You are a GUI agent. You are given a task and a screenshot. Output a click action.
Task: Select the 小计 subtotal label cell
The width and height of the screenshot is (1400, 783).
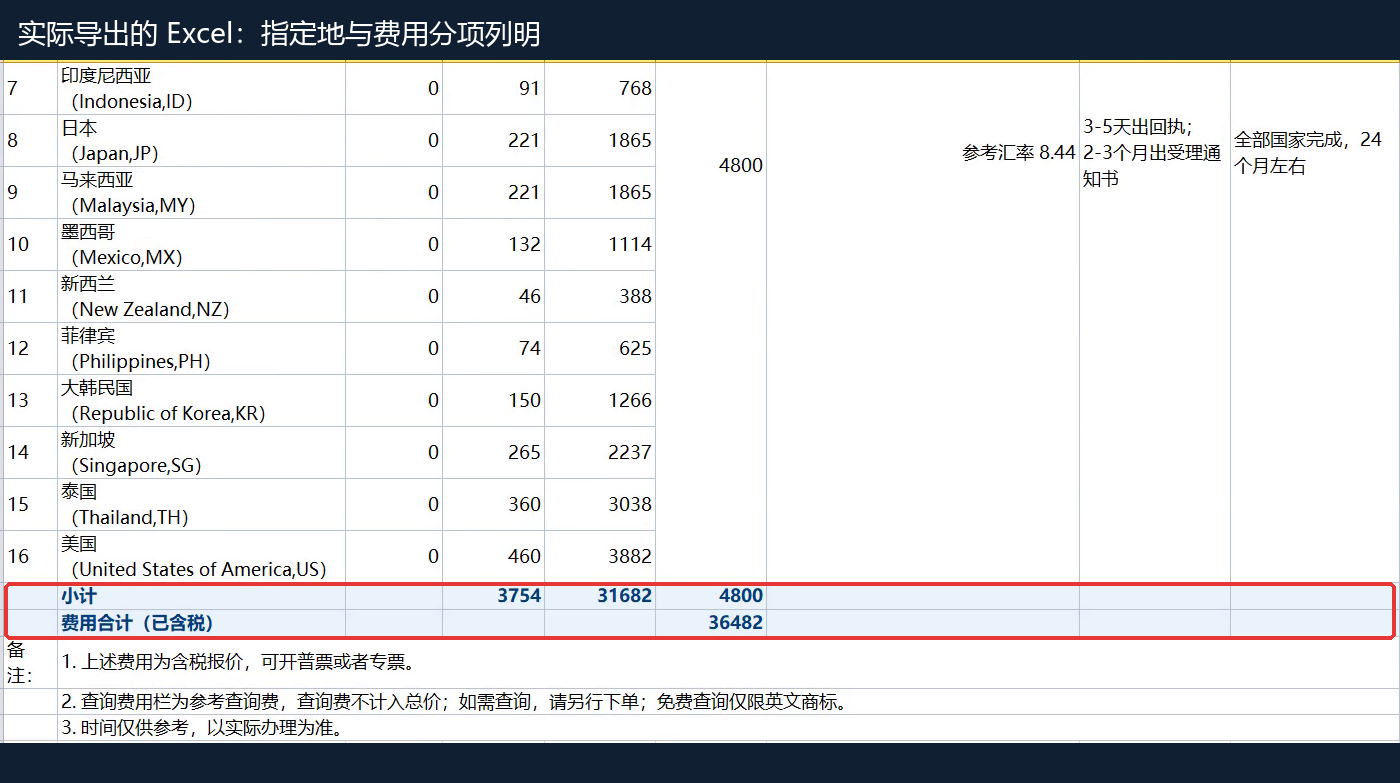pos(201,596)
